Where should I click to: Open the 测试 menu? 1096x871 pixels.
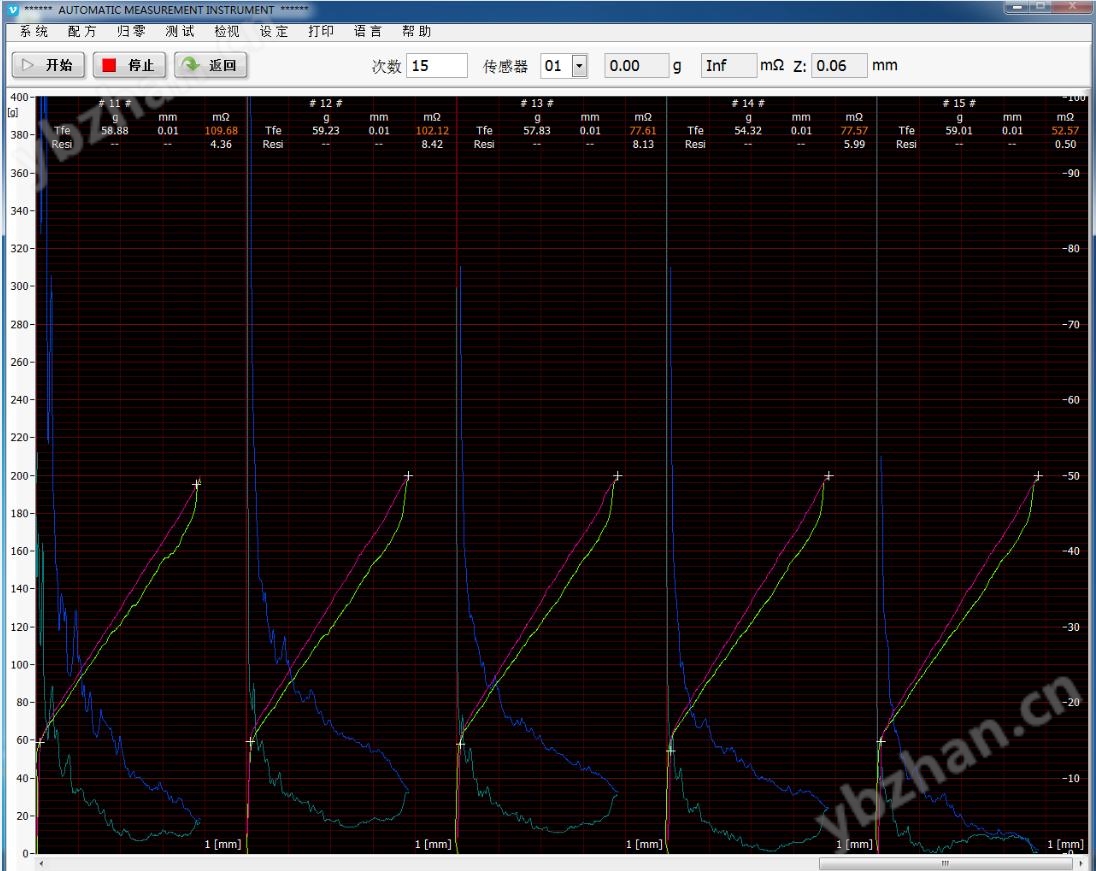pos(180,31)
